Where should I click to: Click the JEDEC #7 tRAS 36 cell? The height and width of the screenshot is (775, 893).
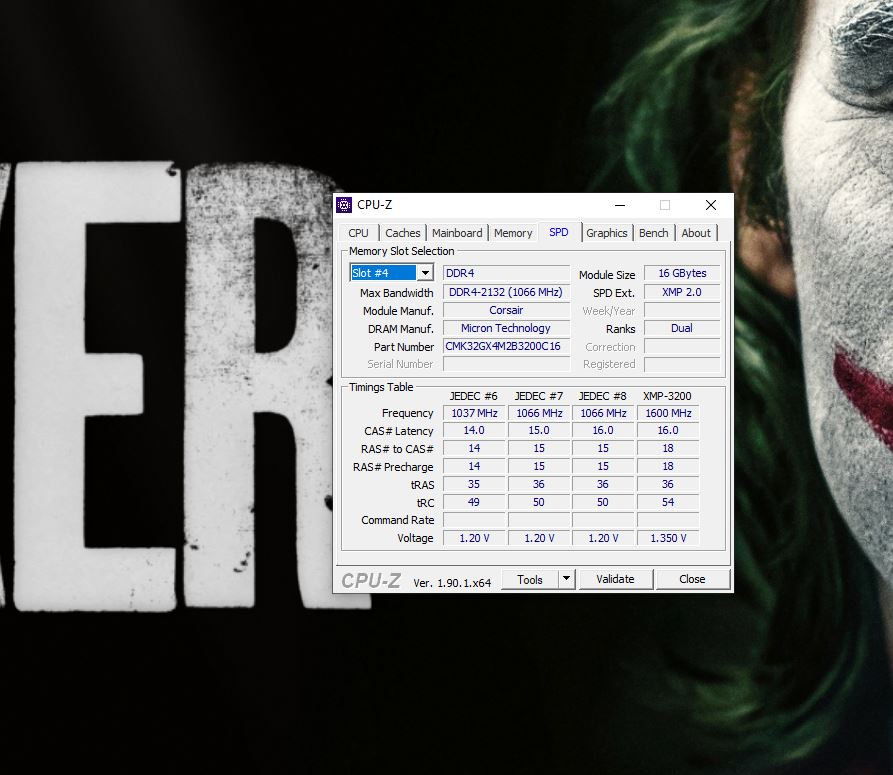[x=539, y=484]
